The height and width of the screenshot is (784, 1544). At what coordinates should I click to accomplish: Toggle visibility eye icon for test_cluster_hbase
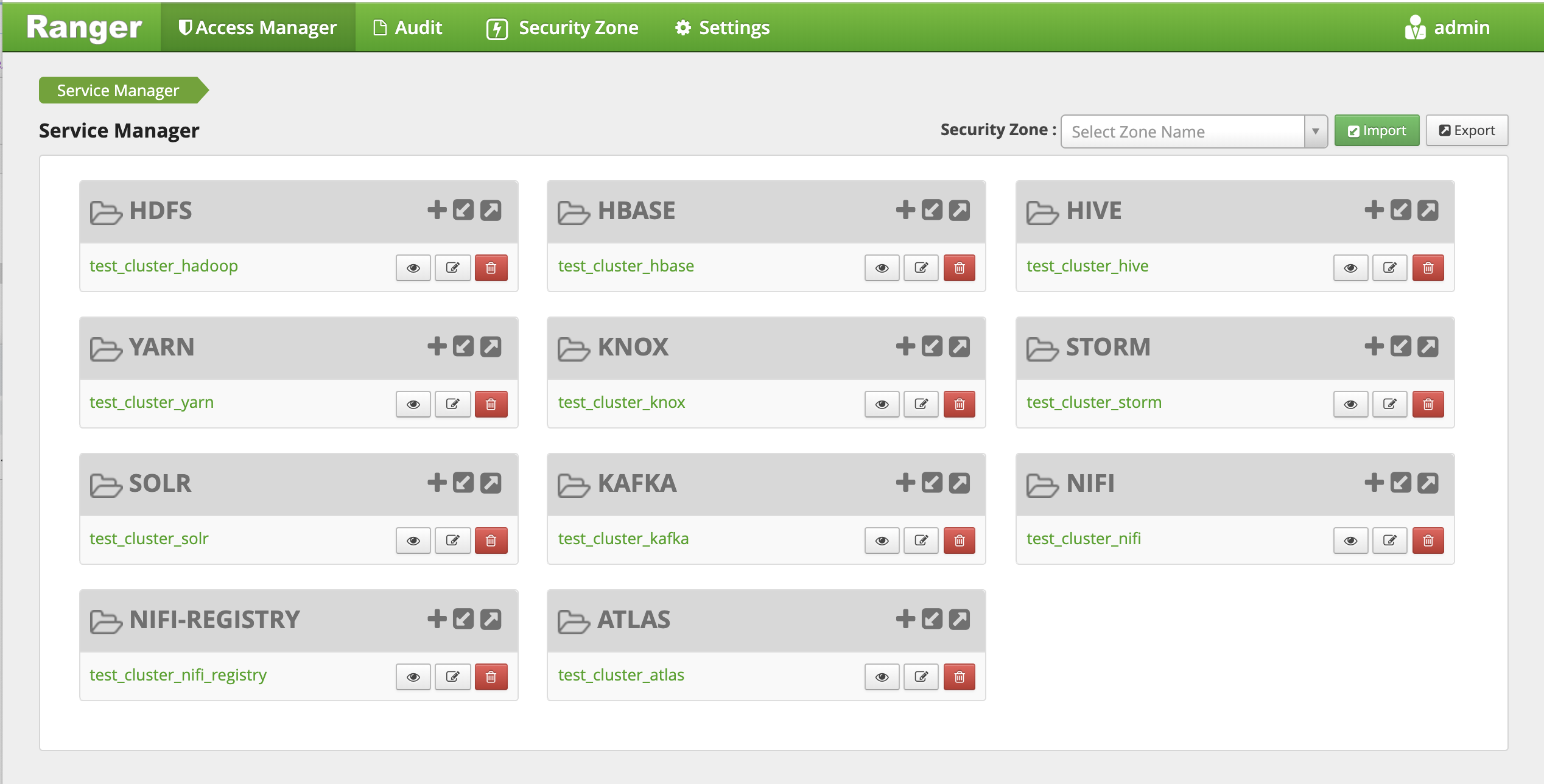tap(882, 267)
